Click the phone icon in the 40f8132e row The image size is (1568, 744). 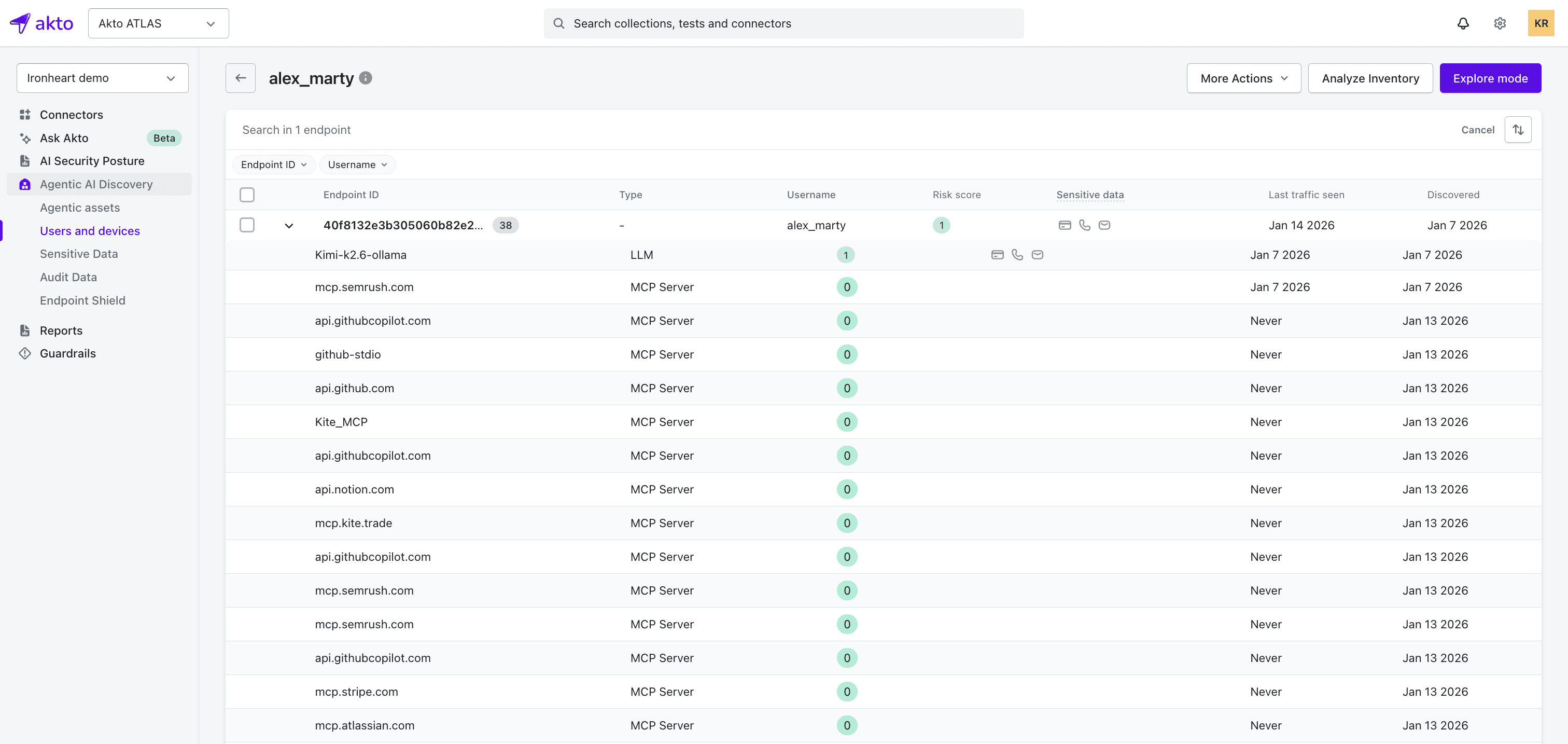(x=1085, y=225)
